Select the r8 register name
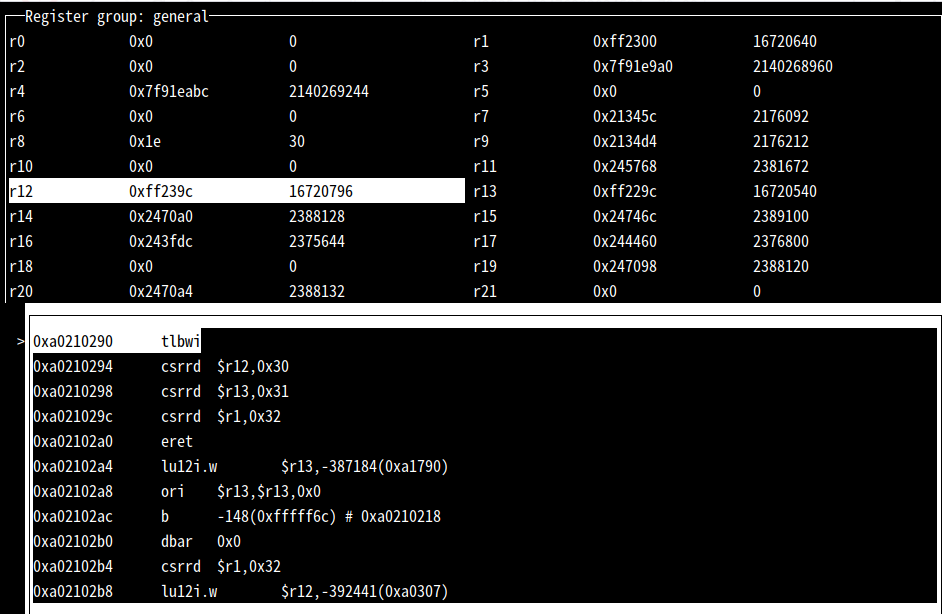 tap(17, 142)
